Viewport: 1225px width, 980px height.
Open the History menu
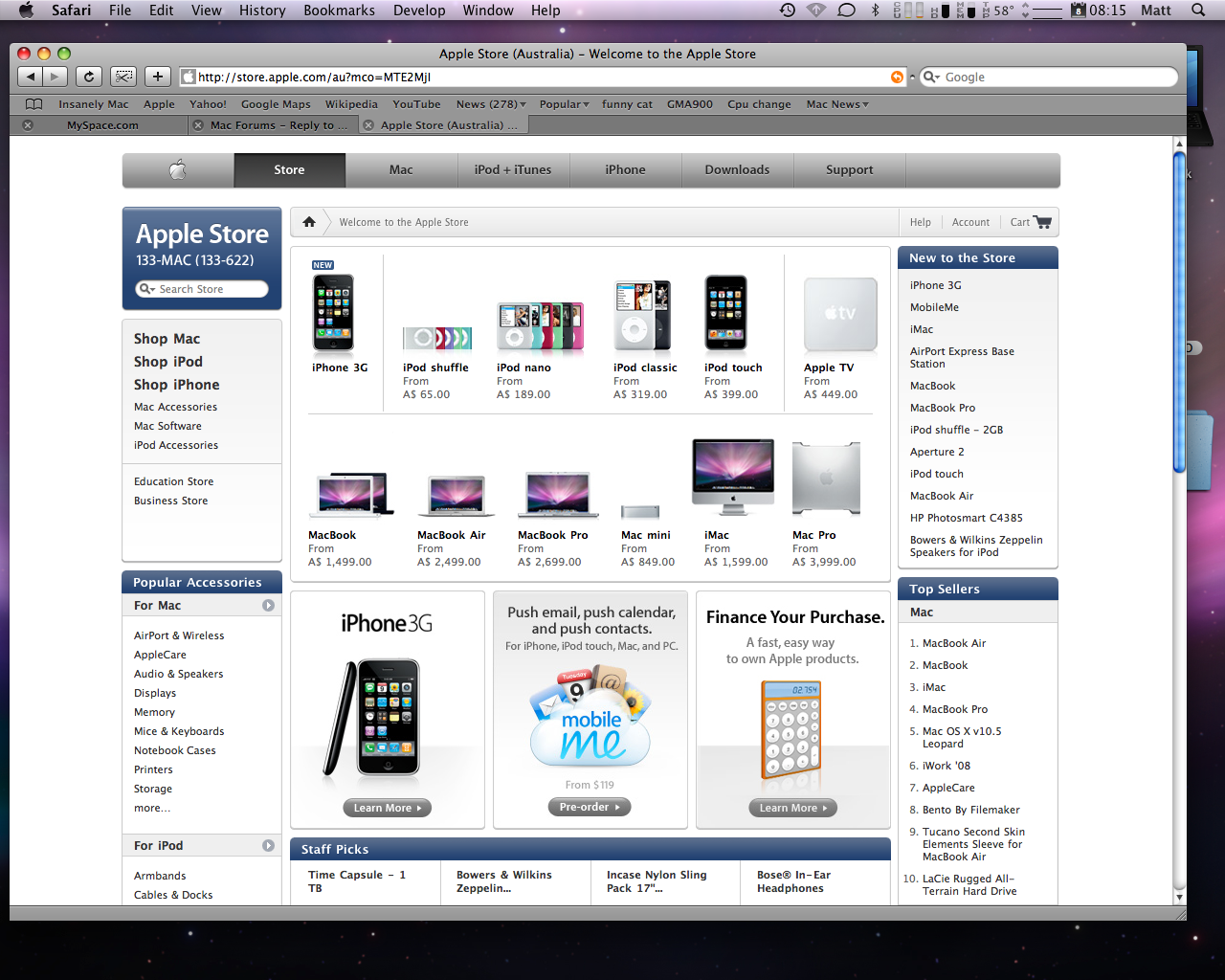click(262, 10)
